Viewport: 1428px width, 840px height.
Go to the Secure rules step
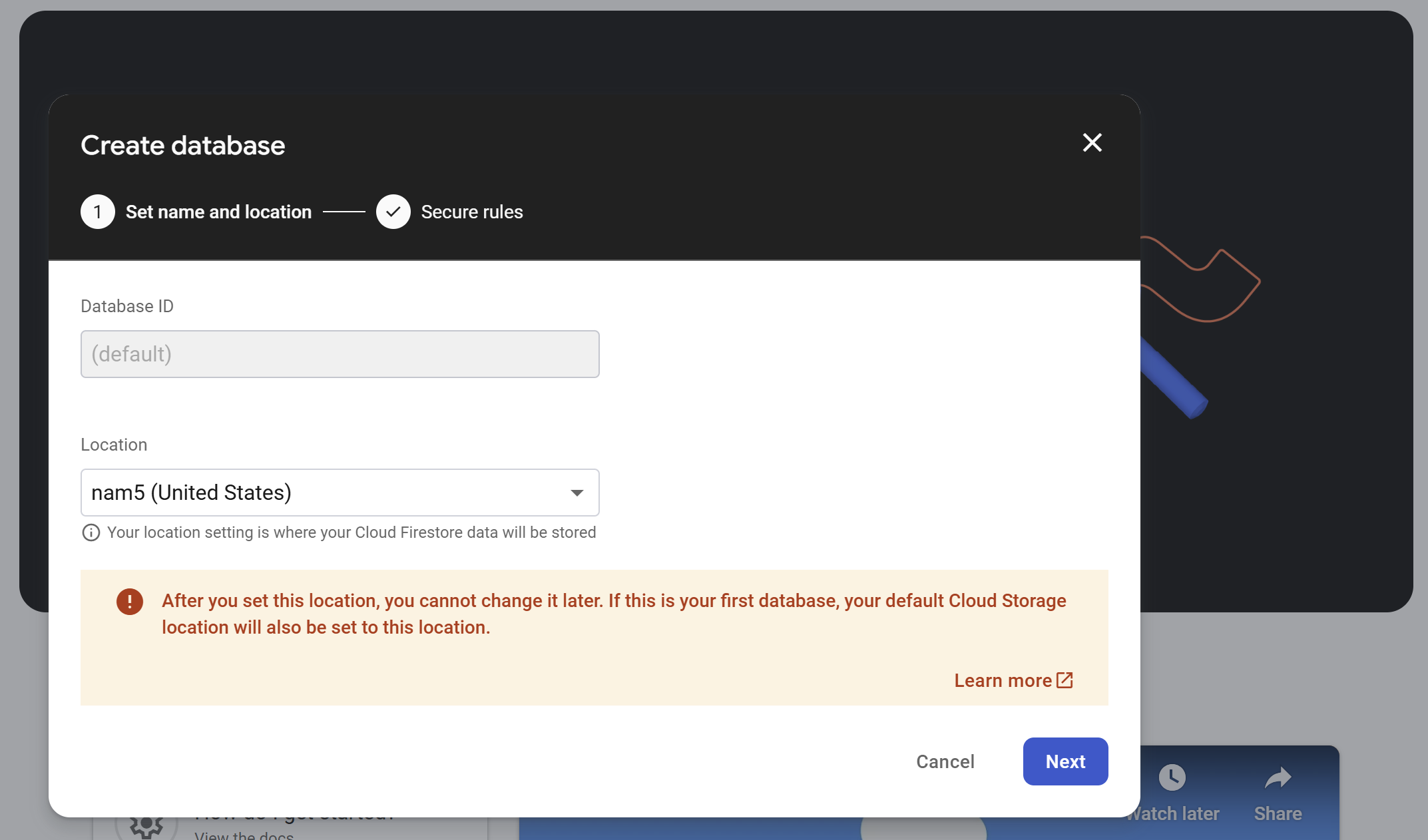472,212
